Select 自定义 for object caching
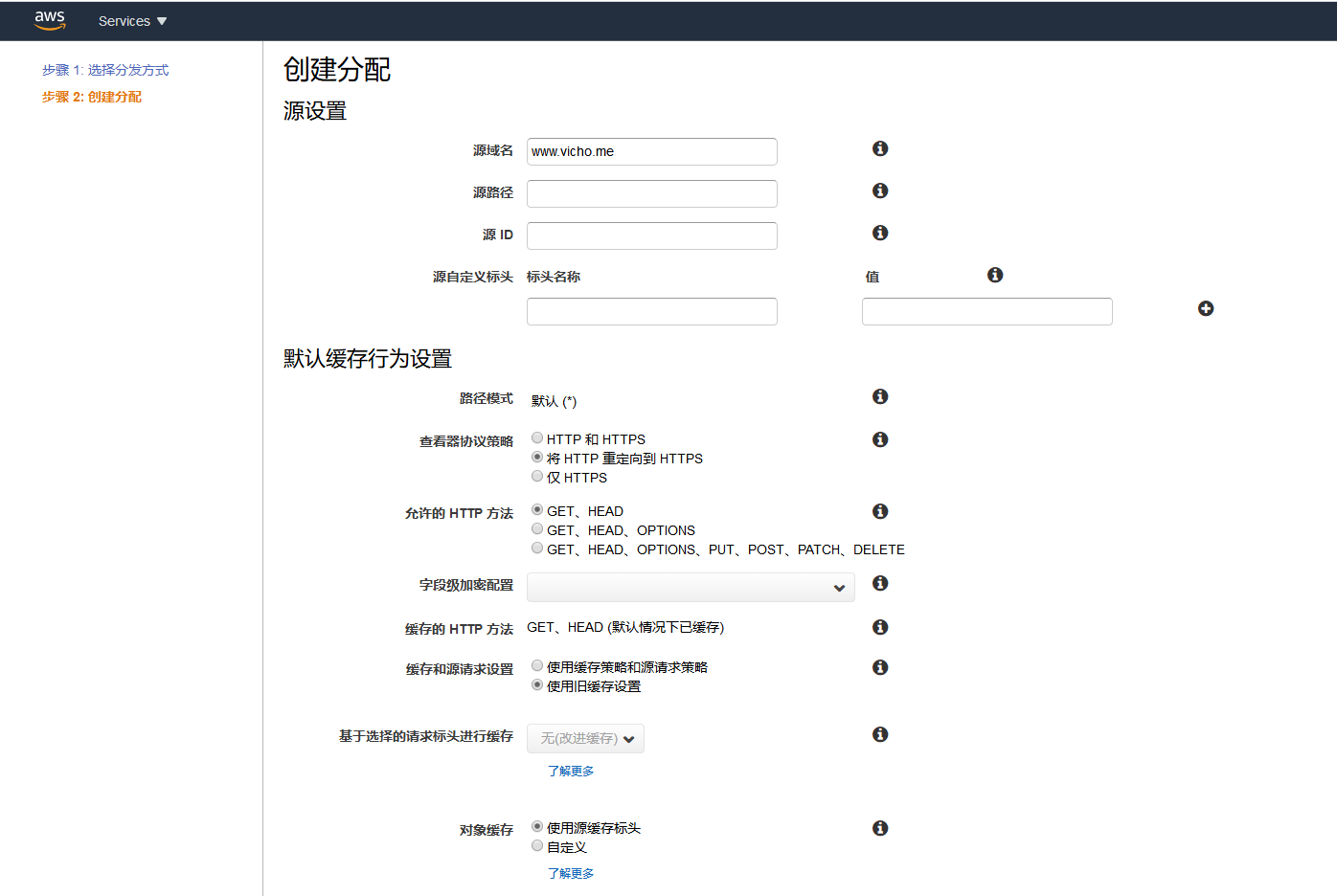Viewport: 1337px width, 896px height. (537, 846)
